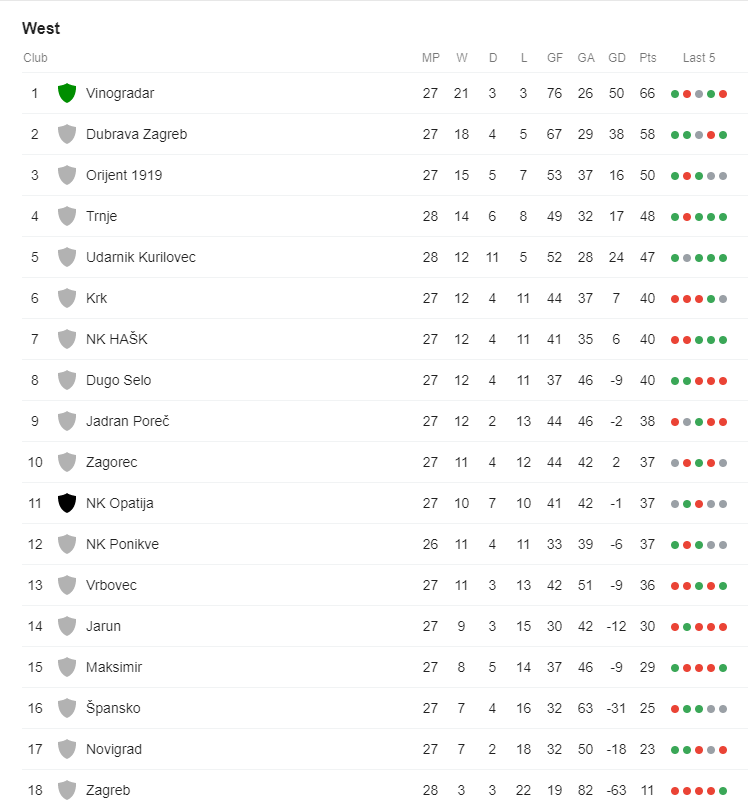Open the Trnje club link

coord(101,216)
